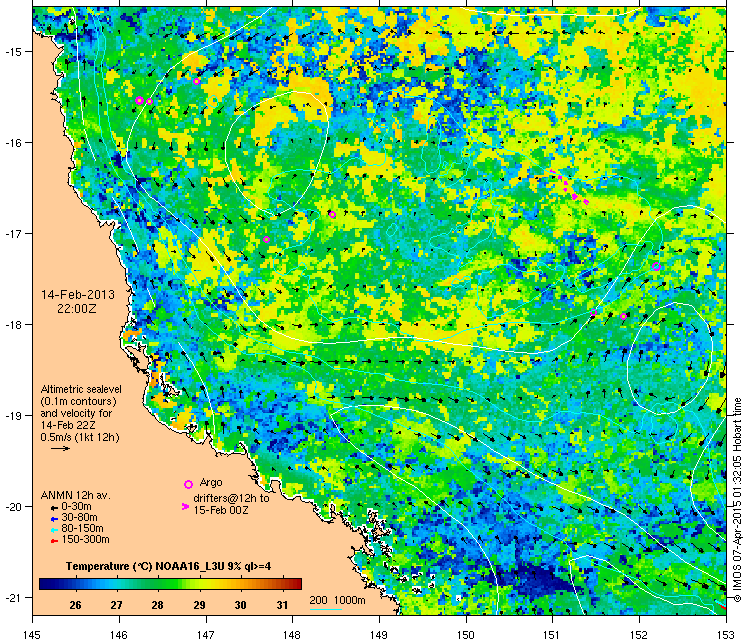Click the latitude axis label -15

tap(12, 51)
